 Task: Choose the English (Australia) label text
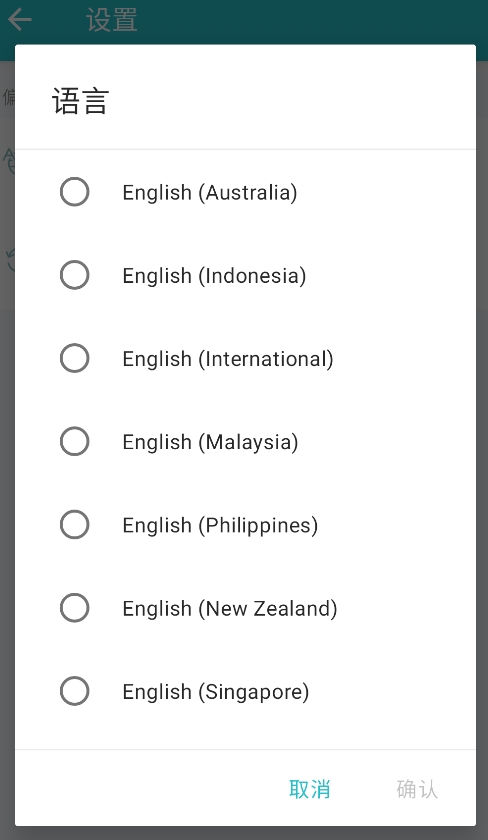pyautogui.click(x=209, y=193)
